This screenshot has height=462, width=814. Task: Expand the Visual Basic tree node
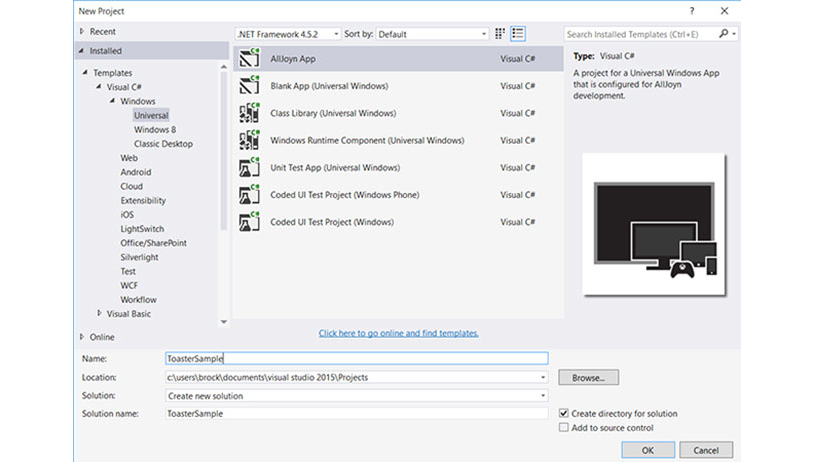click(x=99, y=313)
